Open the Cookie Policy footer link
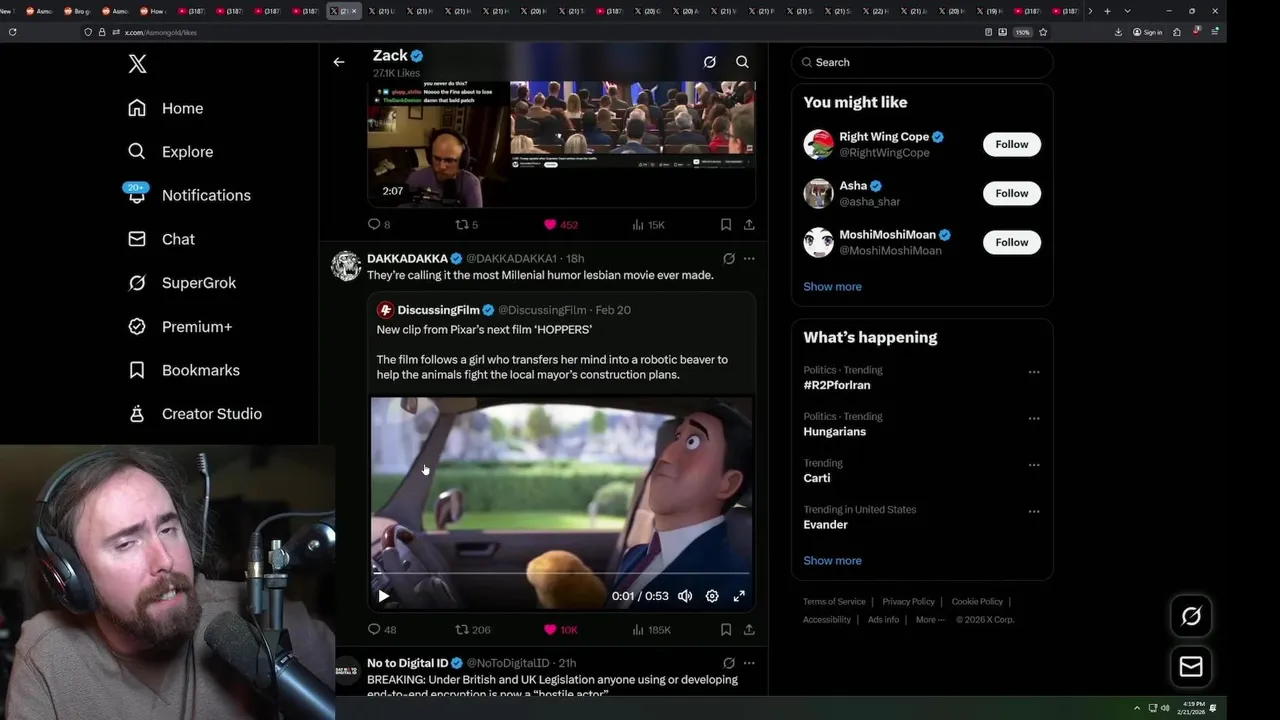Viewport: 1280px width, 720px height. point(977,602)
